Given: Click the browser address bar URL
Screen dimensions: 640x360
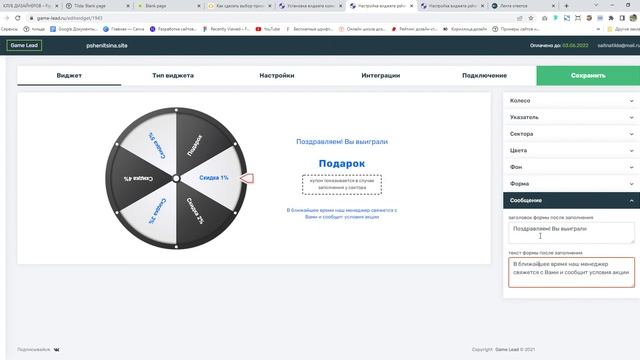Looking at the screenshot, I should 69,18.
